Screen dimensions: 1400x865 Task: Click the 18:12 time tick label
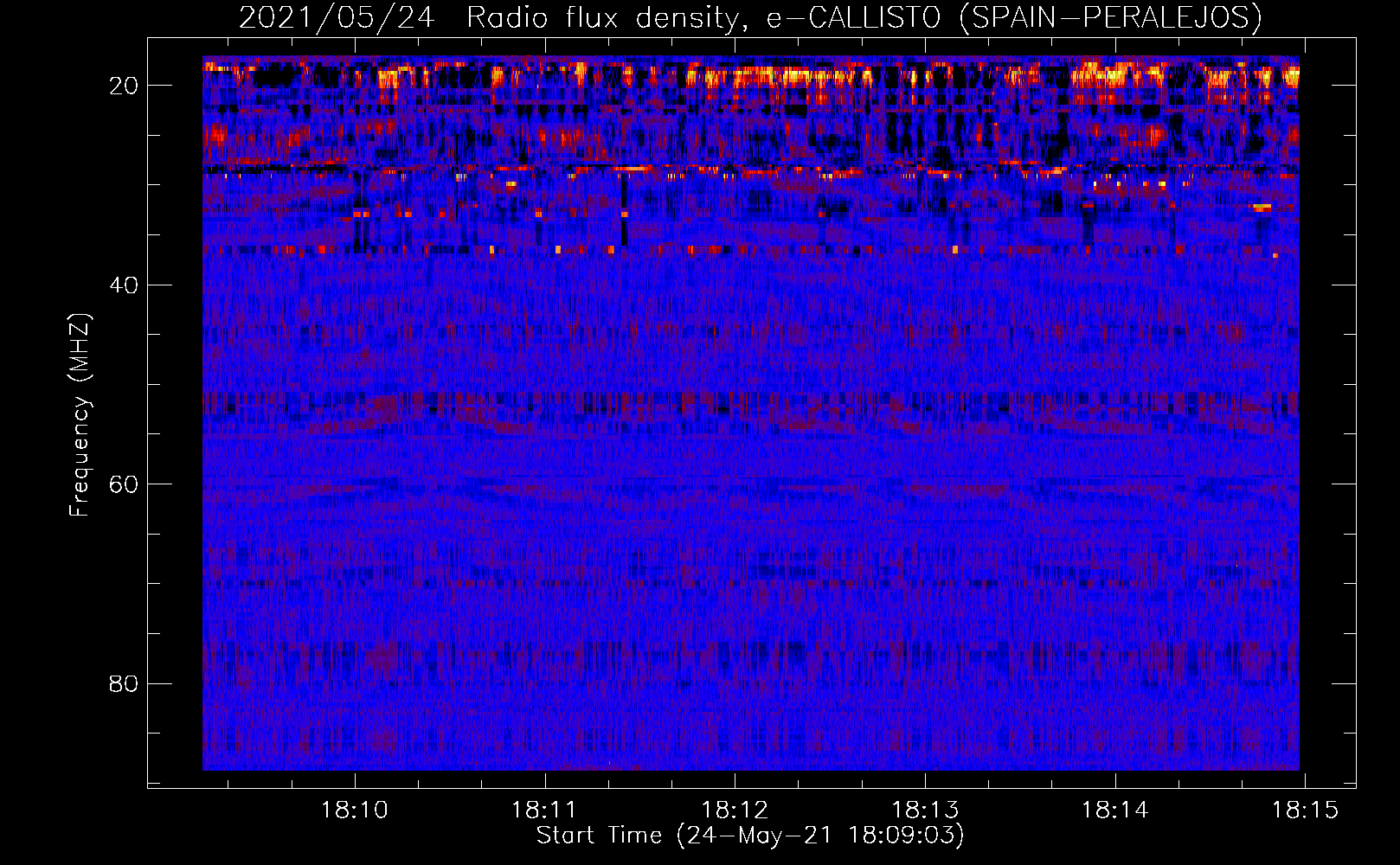tap(735, 810)
